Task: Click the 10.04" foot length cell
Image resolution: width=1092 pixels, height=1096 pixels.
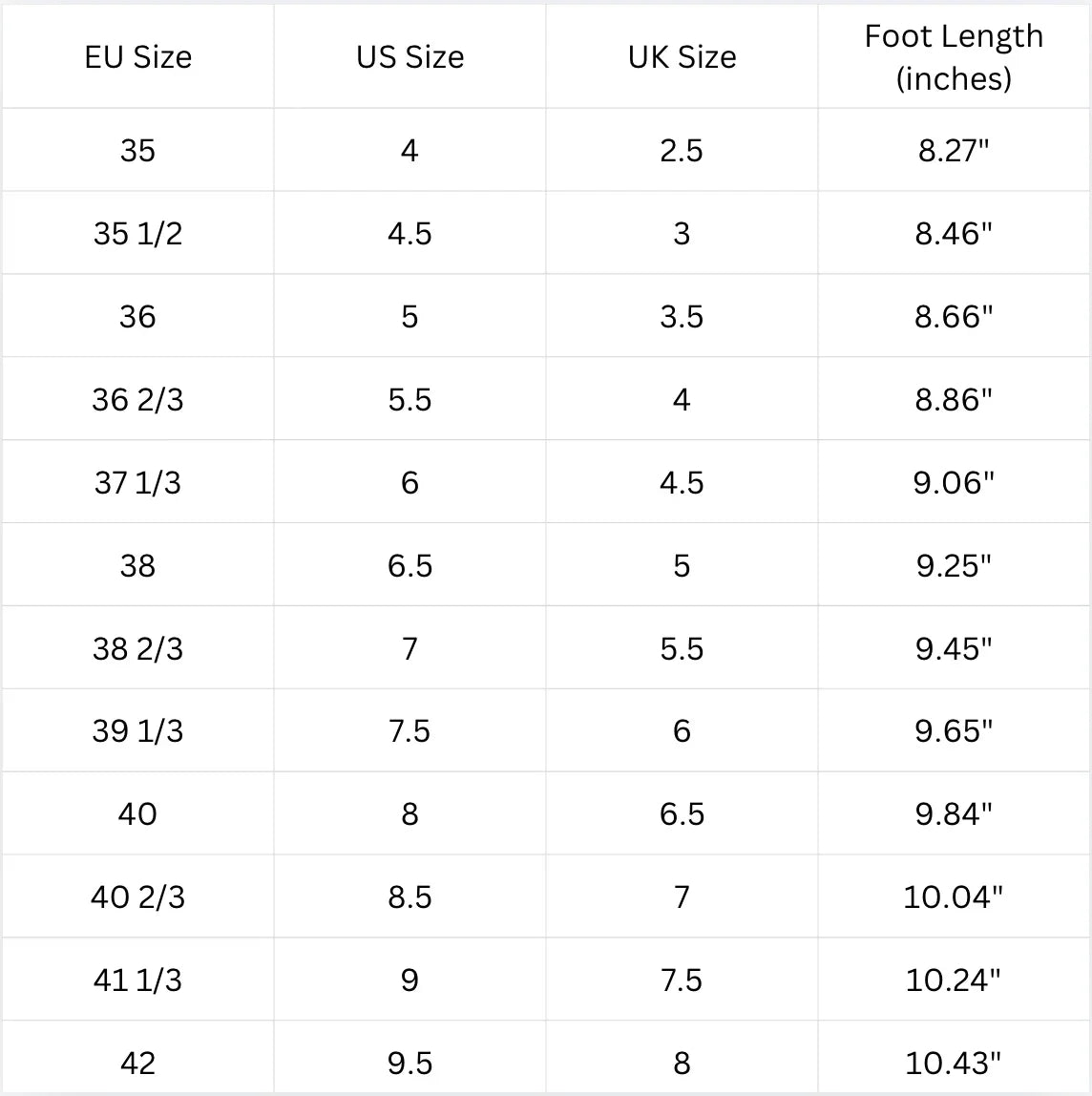Action: tap(954, 896)
